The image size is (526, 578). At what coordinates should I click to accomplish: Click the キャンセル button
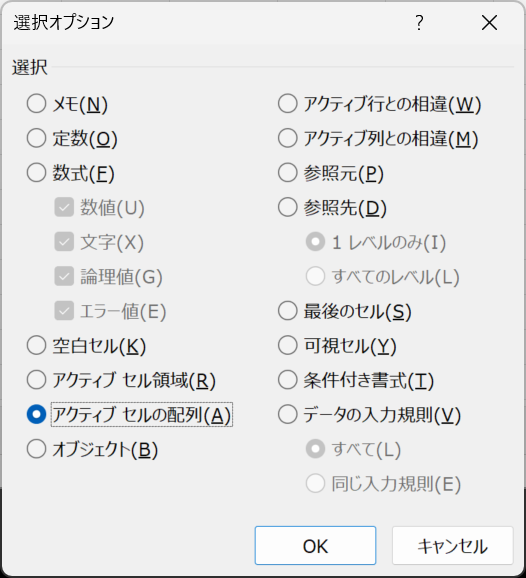pyautogui.click(x=453, y=546)
